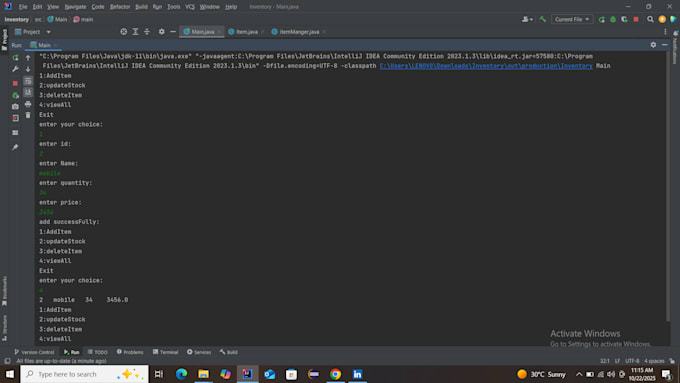This screenshot has height=383, width=680.
Task: Stop the process in Run panel sidebar
Action: (15, 83)
